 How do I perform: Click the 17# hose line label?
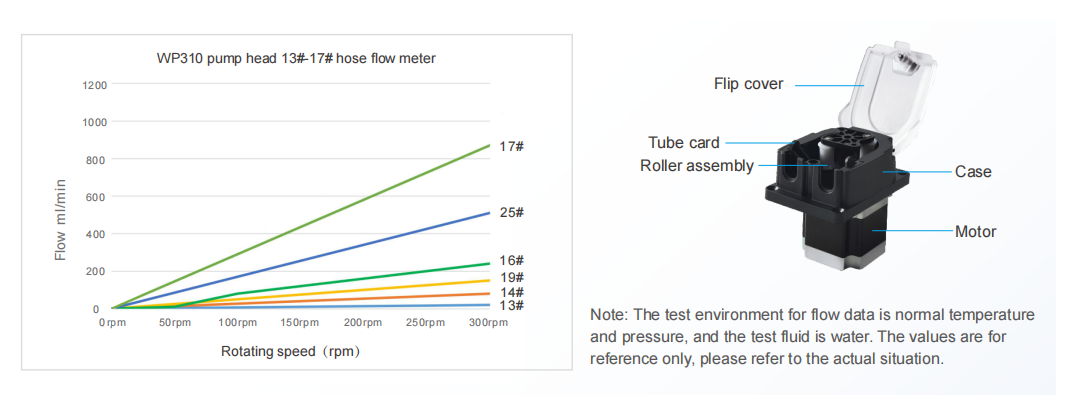(512, 147)
